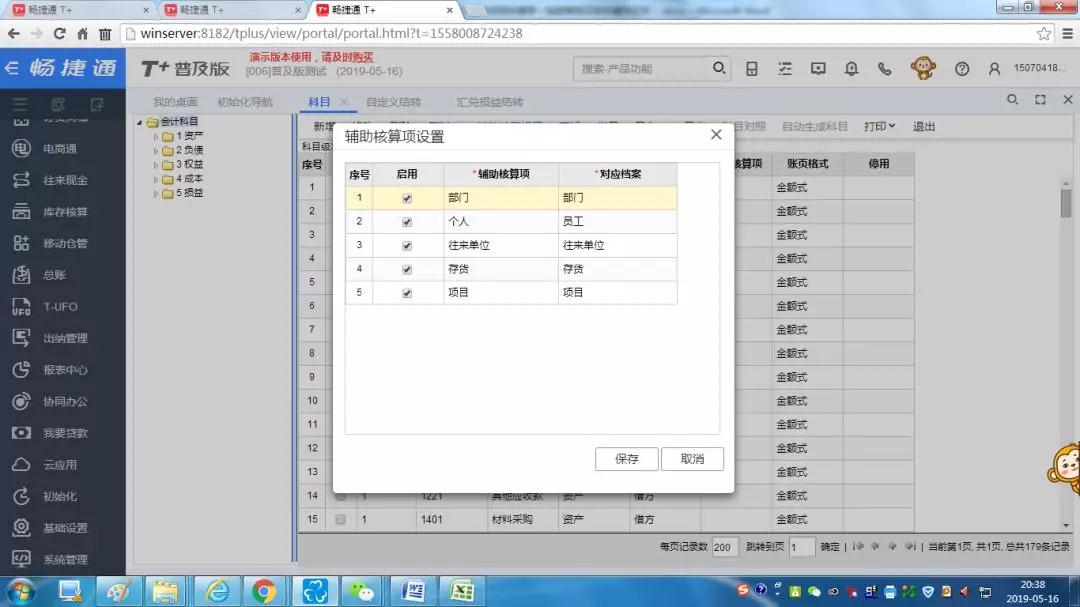Click the monkey mascot icon in header

tap(923, 68)
